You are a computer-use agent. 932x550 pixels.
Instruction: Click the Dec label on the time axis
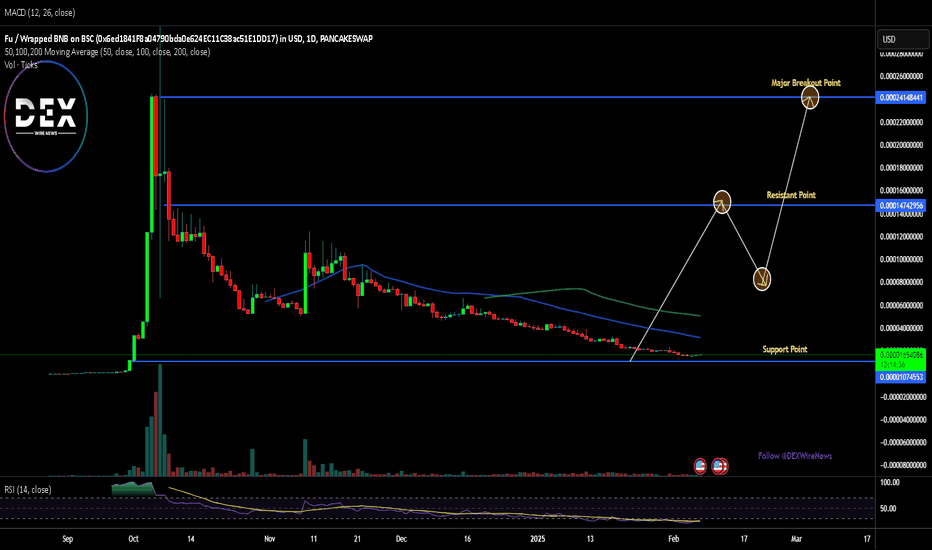[401, 539]
